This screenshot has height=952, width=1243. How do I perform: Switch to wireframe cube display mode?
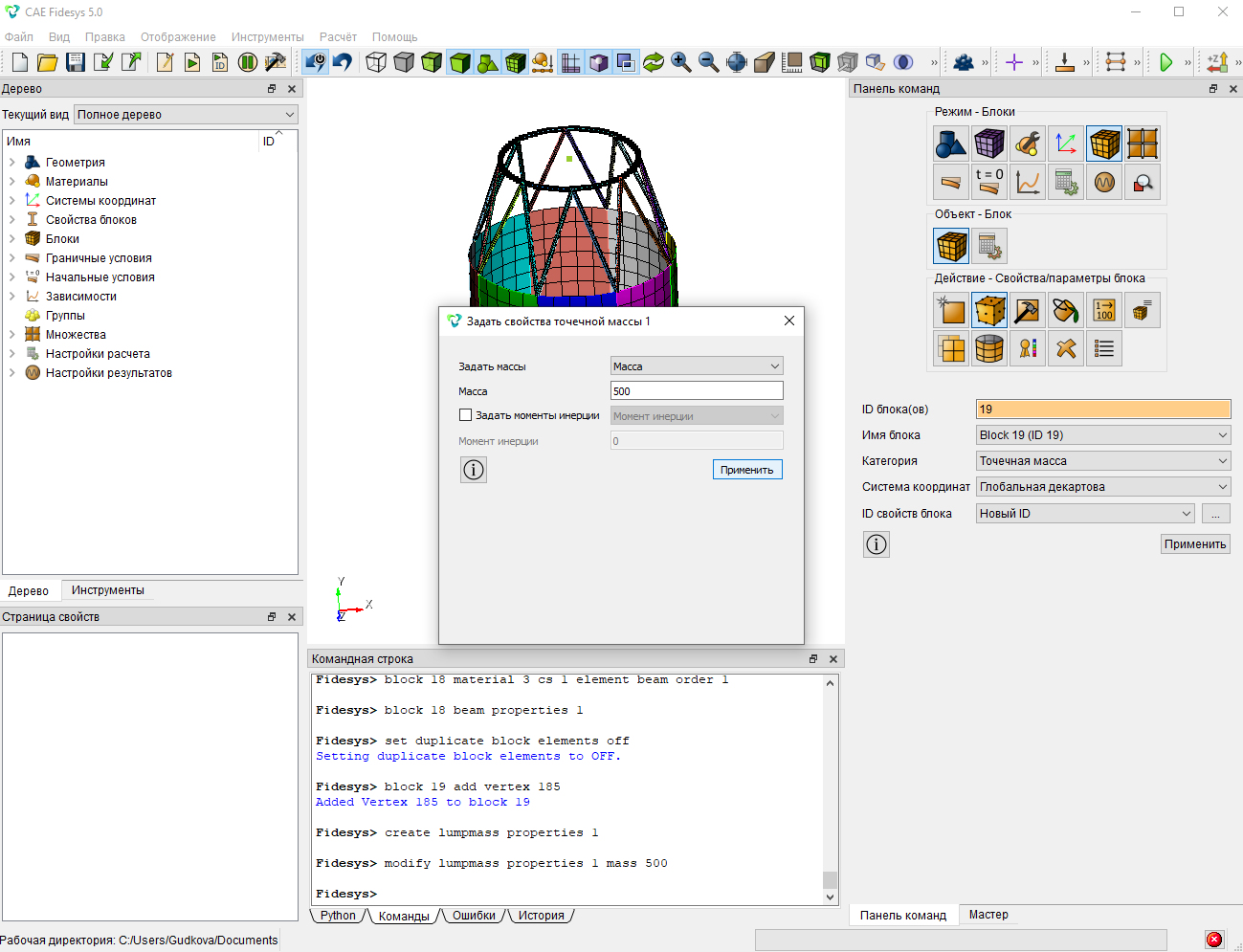pyautogui.click(x=376, y=62)
